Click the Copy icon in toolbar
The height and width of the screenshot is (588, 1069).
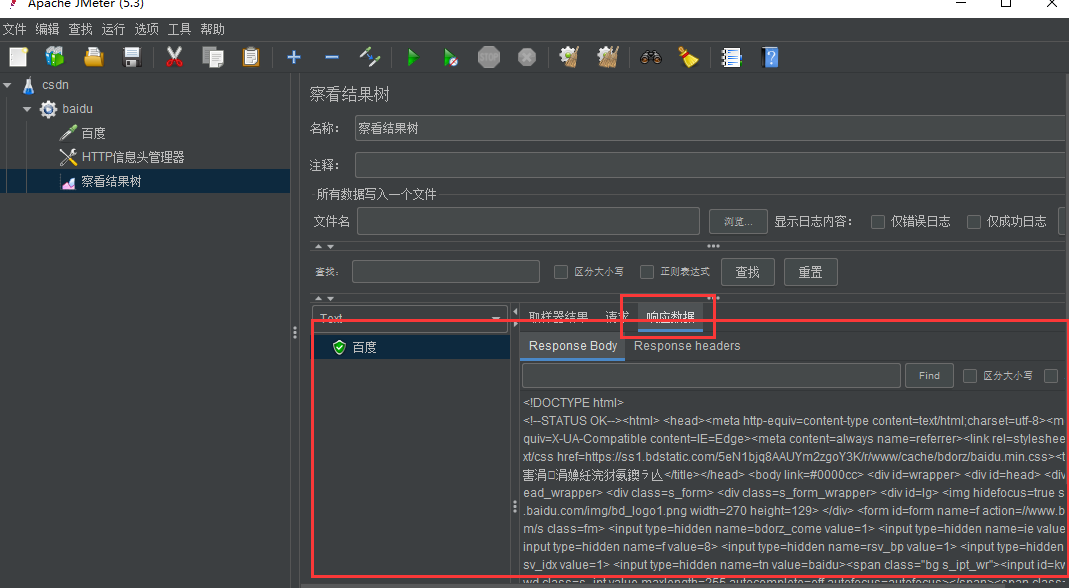click(213, 57)
